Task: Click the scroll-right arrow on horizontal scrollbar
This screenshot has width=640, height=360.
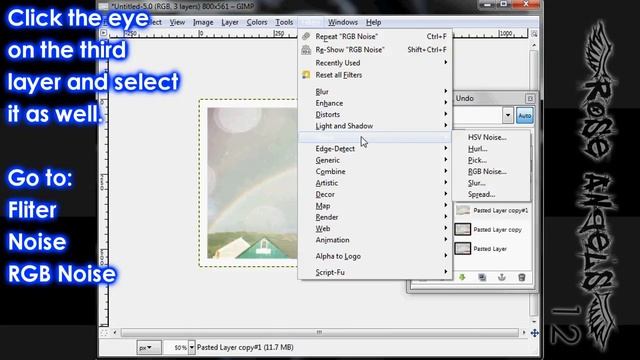Action: [x=524, y=333]
